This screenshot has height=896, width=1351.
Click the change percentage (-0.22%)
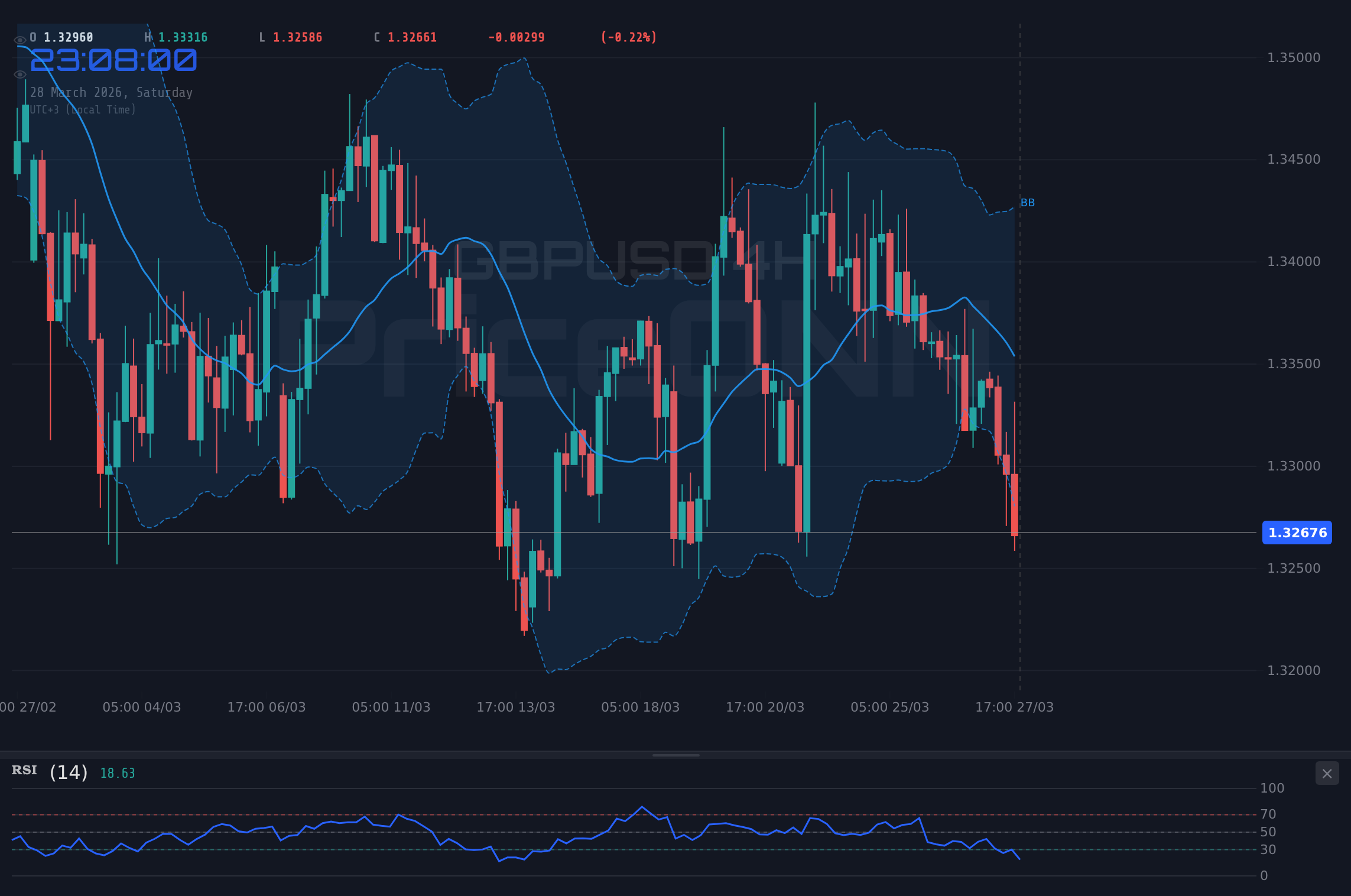click(628, 37)
